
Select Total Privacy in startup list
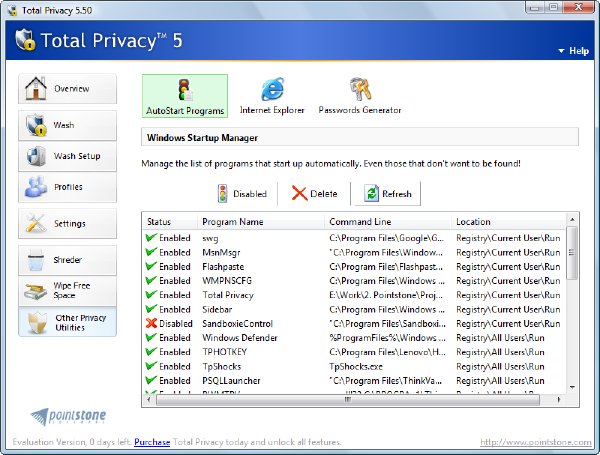point(228,295)
